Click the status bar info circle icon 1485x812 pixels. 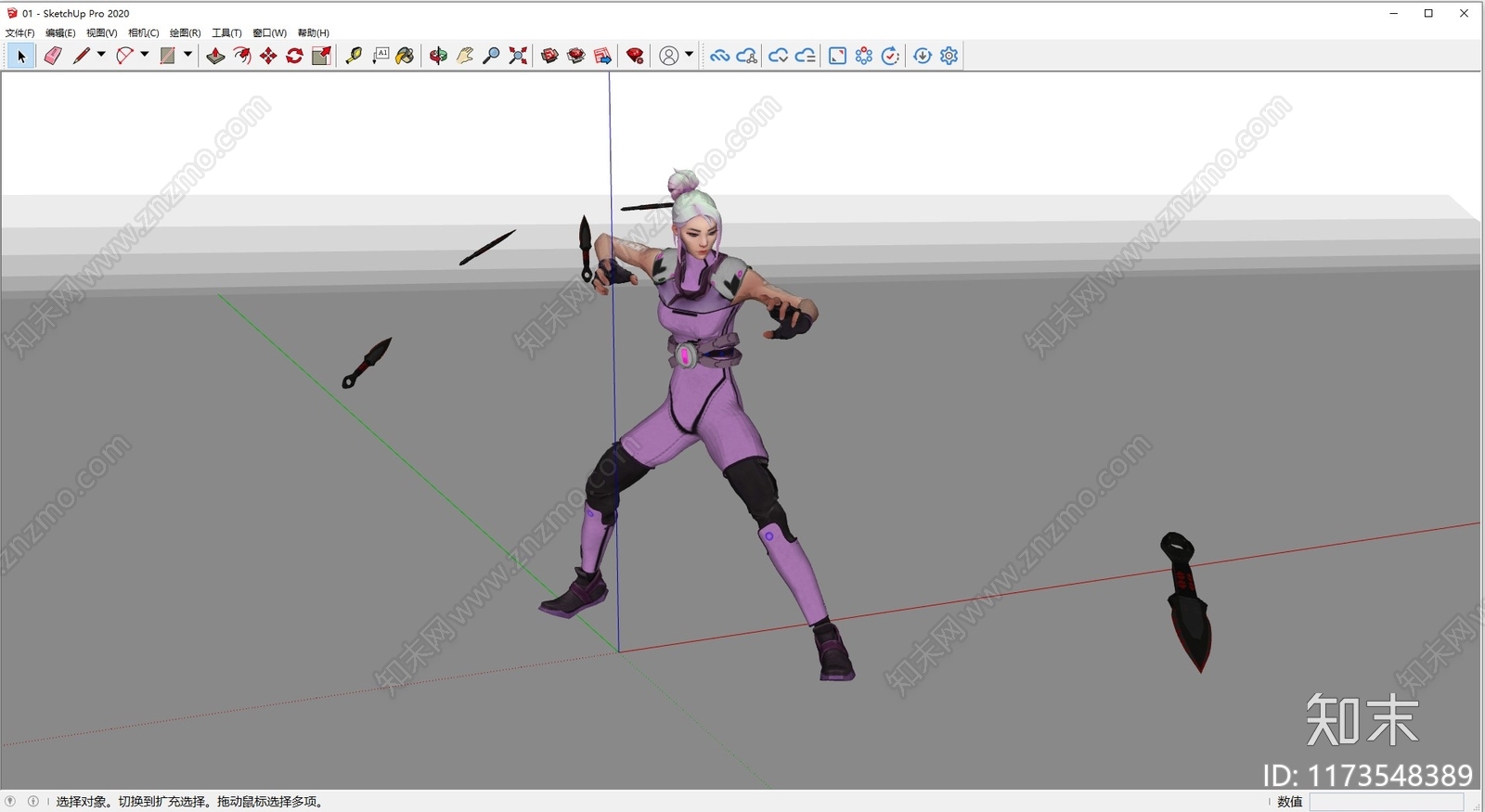(x=33, y=801)
